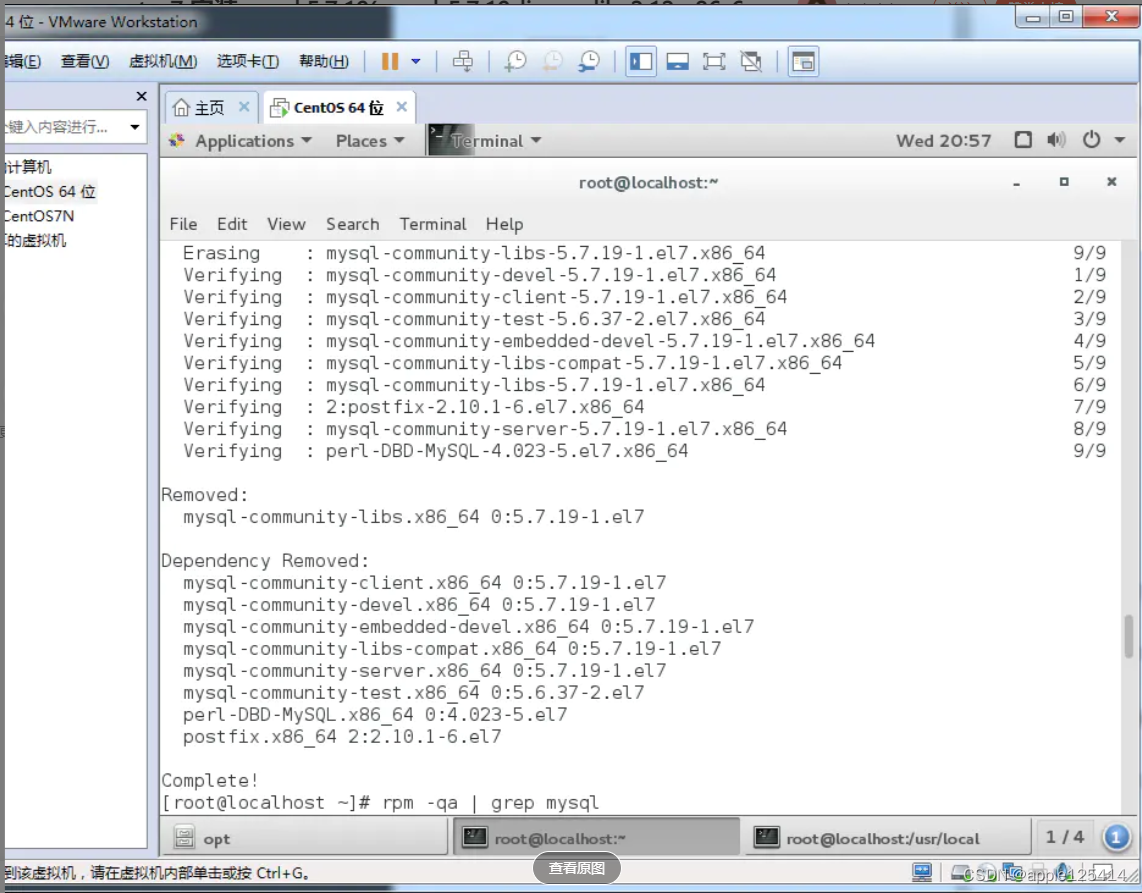Image resolution: width=1142 pixels, height=893 pixels.
Task: Click the Take snapshot icon
Action: pyautogui.click(x=517, y=61)
